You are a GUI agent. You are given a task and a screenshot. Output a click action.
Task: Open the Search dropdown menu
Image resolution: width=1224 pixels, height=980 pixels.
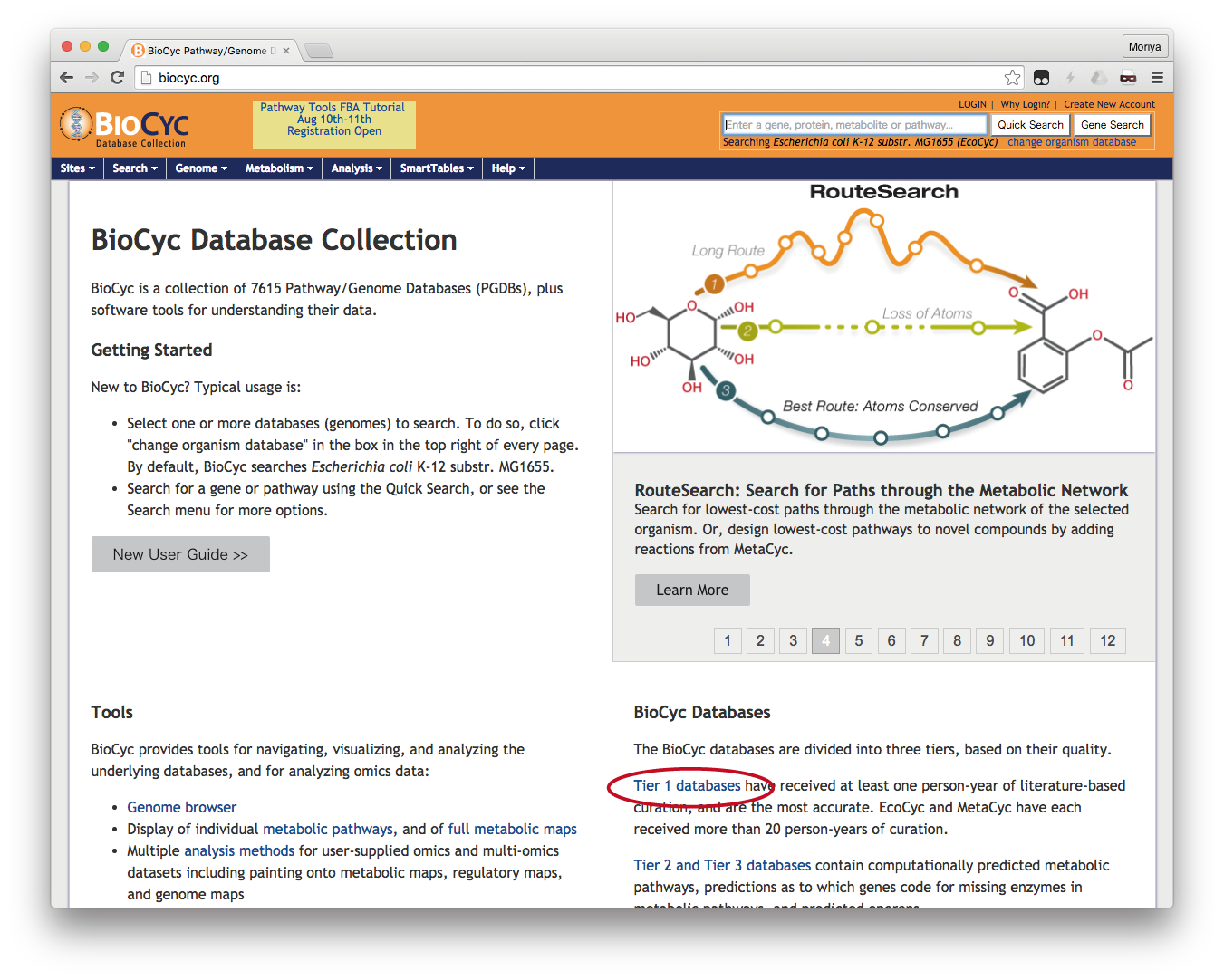pos(135,168)
